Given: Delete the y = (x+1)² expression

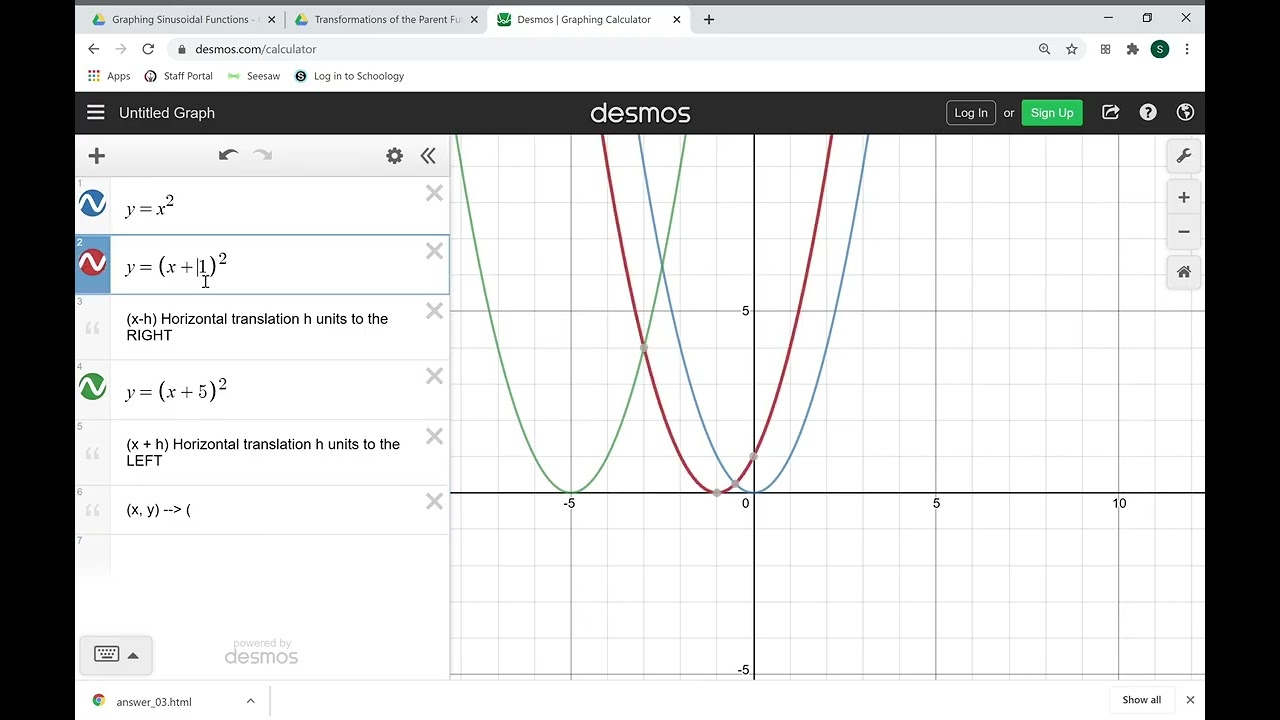Looking at the screenshot, I should coord(434,251).
